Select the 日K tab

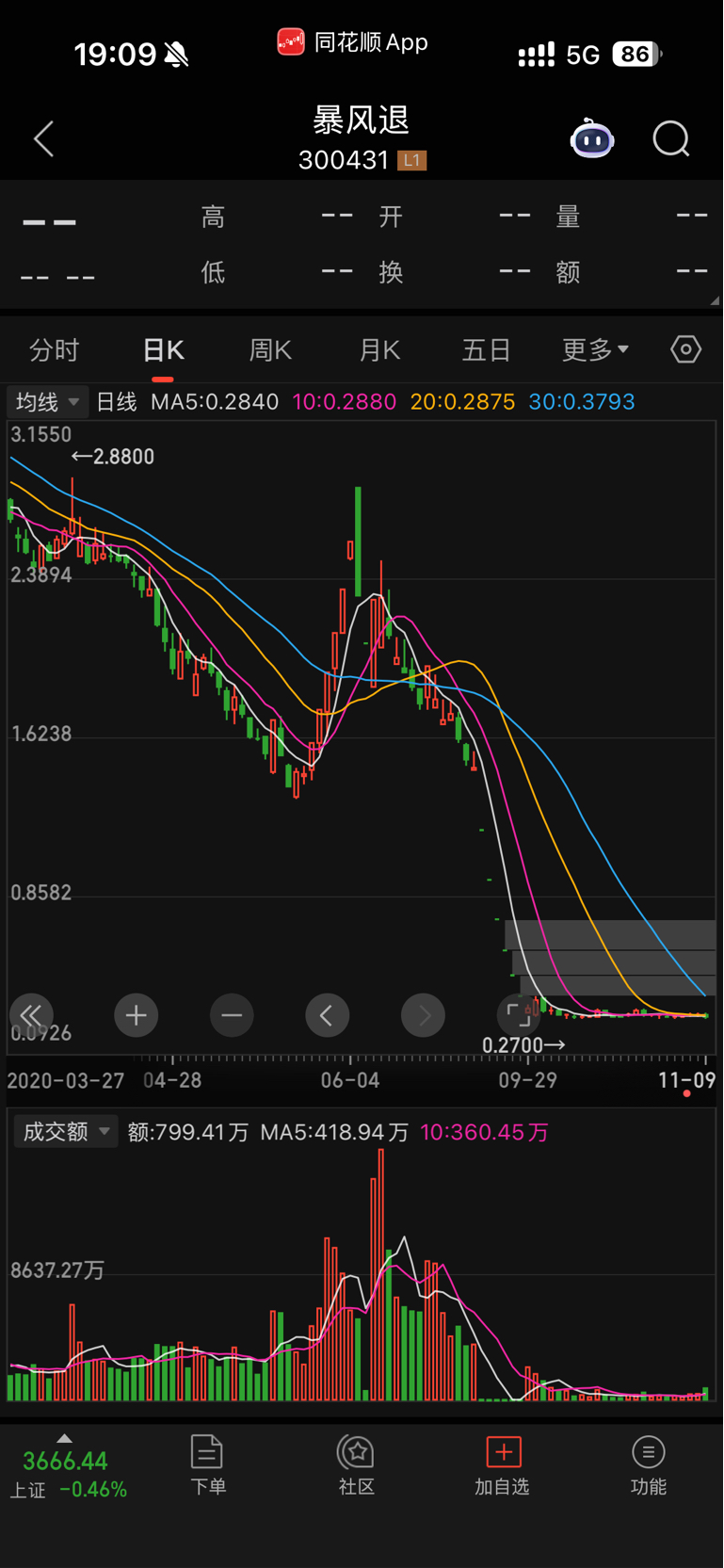tap(164, 350)
